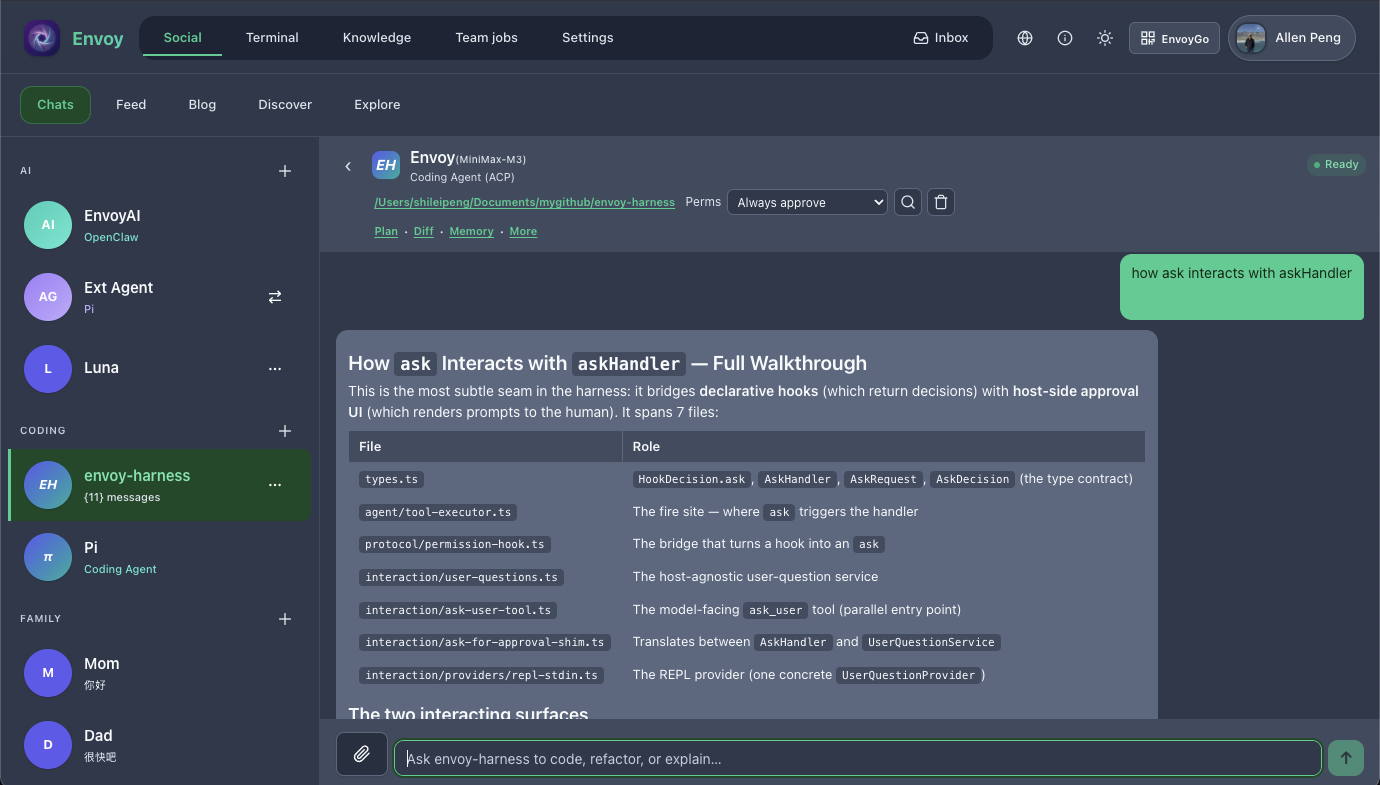Open the Inbox
This screenshot has height=785, width=1380.
(941, 38)
